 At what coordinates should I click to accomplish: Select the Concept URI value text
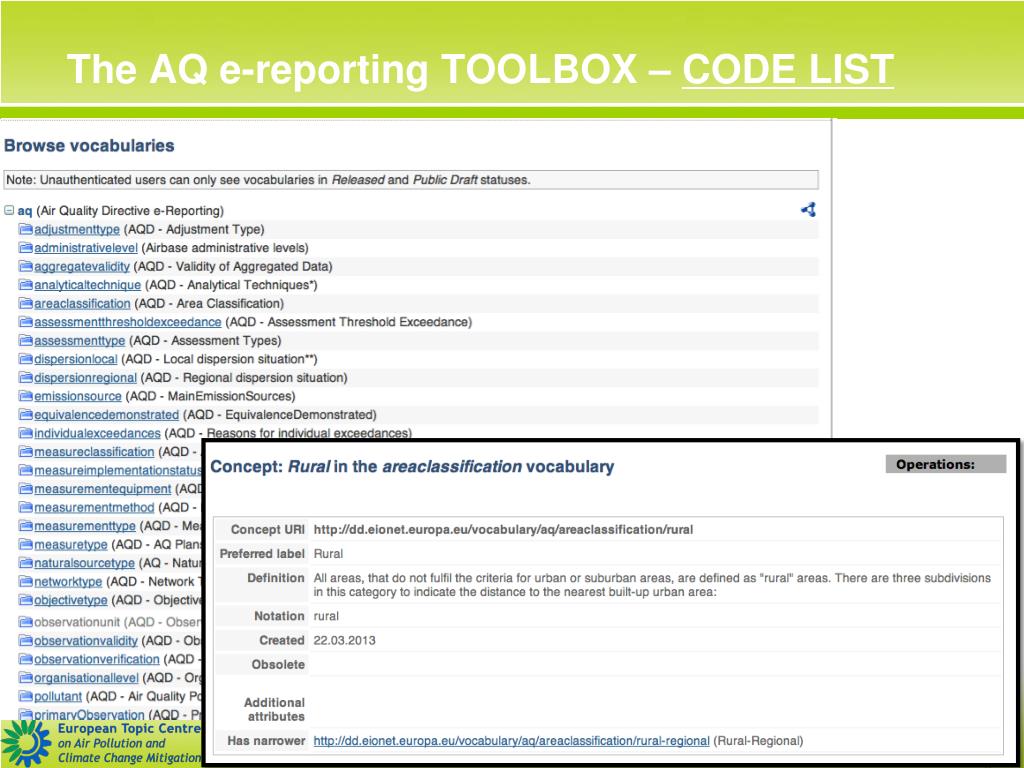pyautogui.click(x=503, y=530)
